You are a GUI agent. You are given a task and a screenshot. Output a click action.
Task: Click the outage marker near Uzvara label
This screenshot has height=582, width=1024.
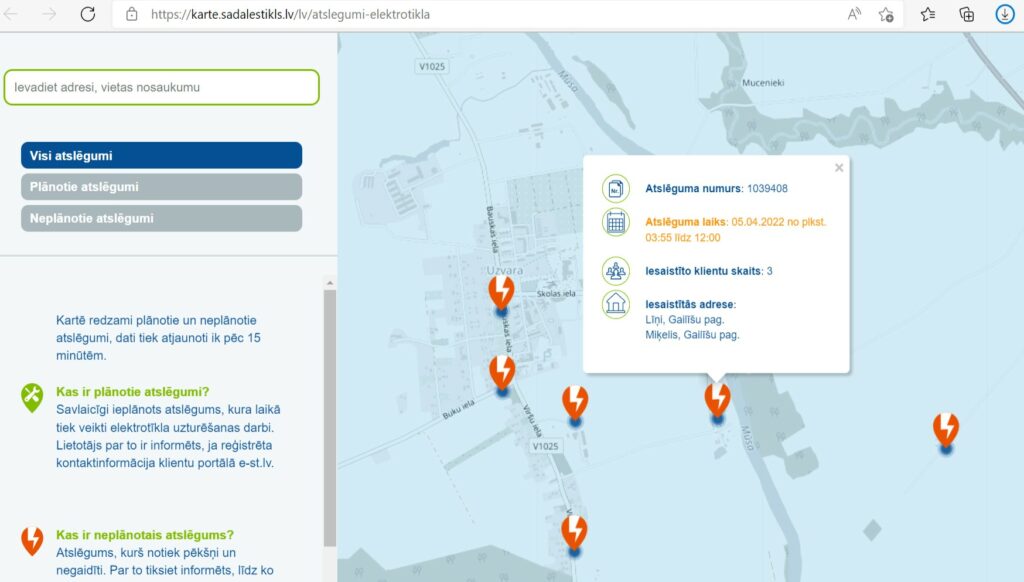501,292
